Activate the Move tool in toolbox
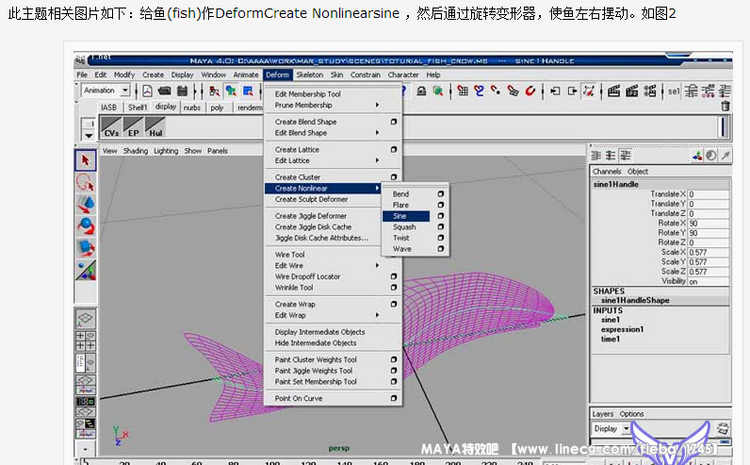 click(x=86, y=204)
